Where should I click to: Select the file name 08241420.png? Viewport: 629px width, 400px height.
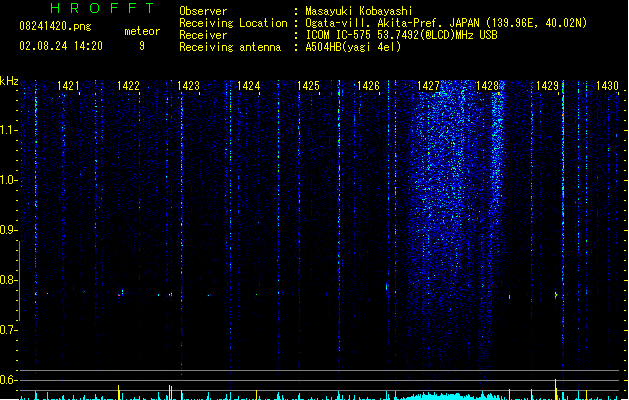click(55, 26)
